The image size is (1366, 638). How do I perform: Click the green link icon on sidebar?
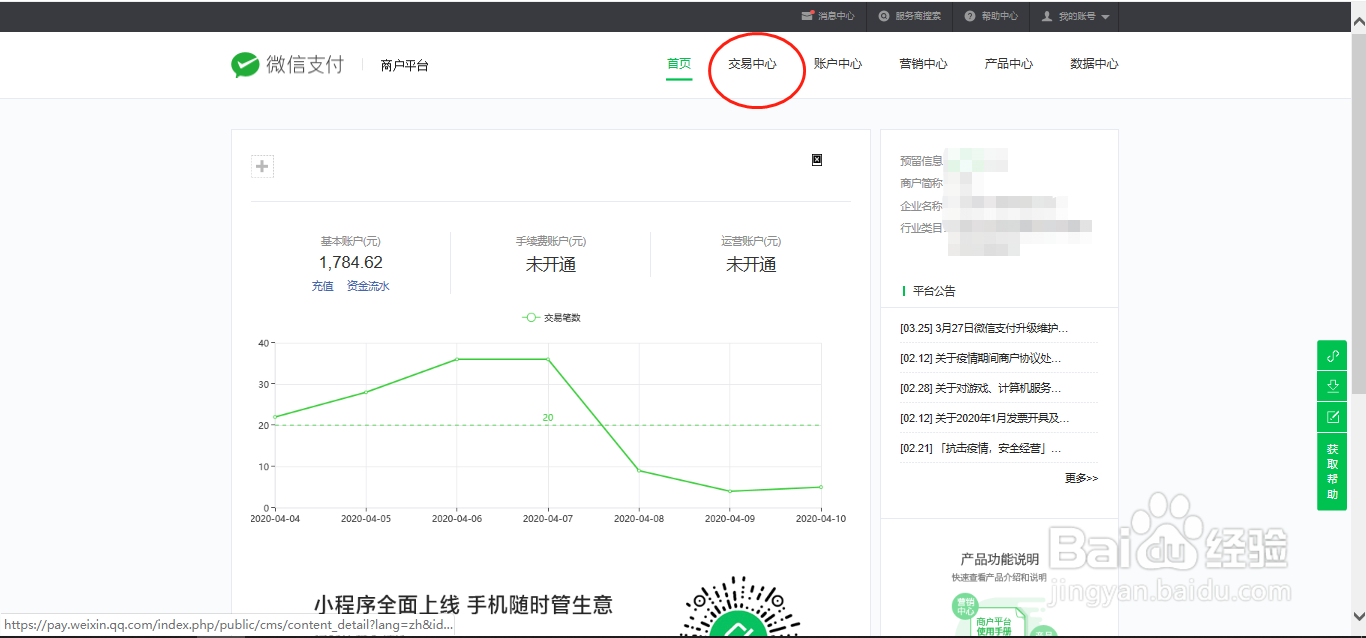click(x=1332, y=355)
